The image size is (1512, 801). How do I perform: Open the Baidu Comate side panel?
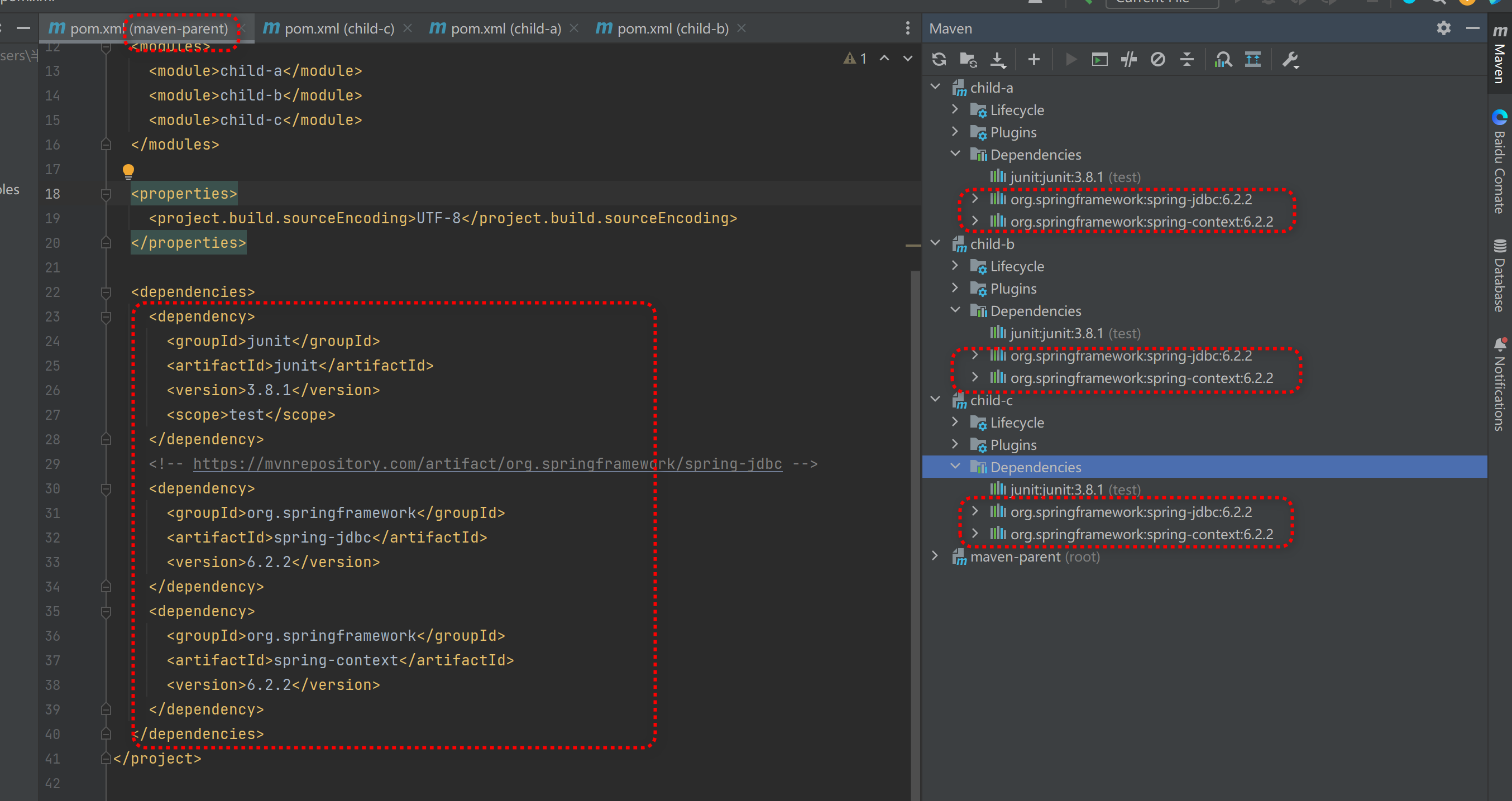(x=1500, y=161)
